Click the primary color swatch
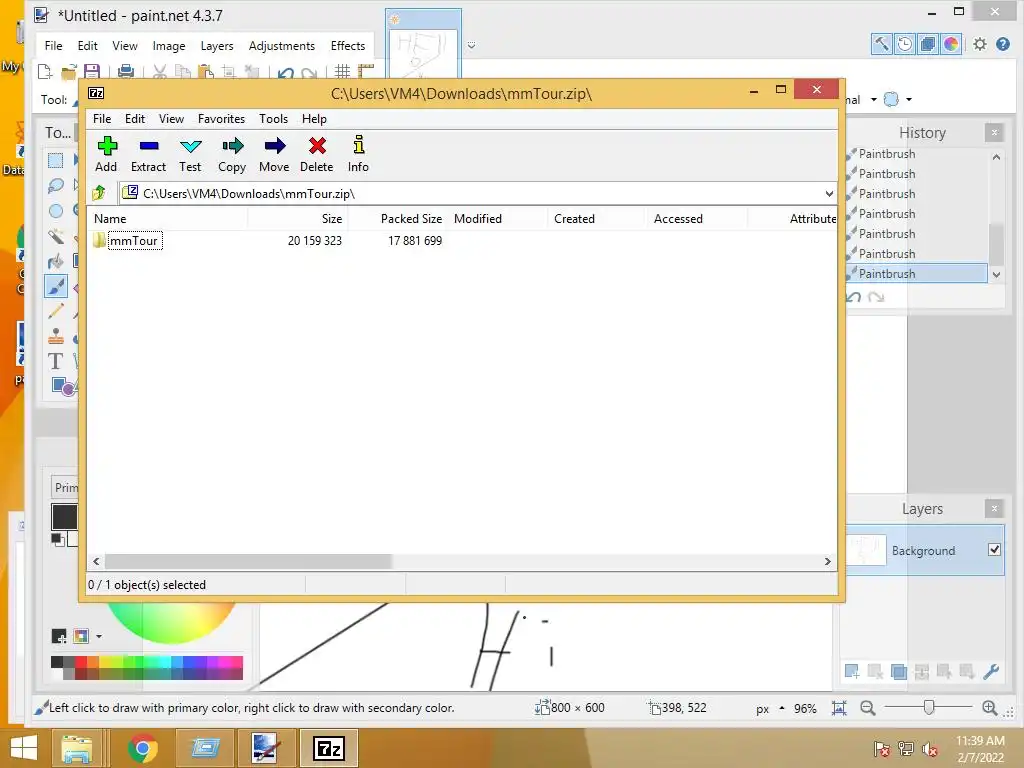Screen dimensions: 1024x768 [x=64, y=516]
